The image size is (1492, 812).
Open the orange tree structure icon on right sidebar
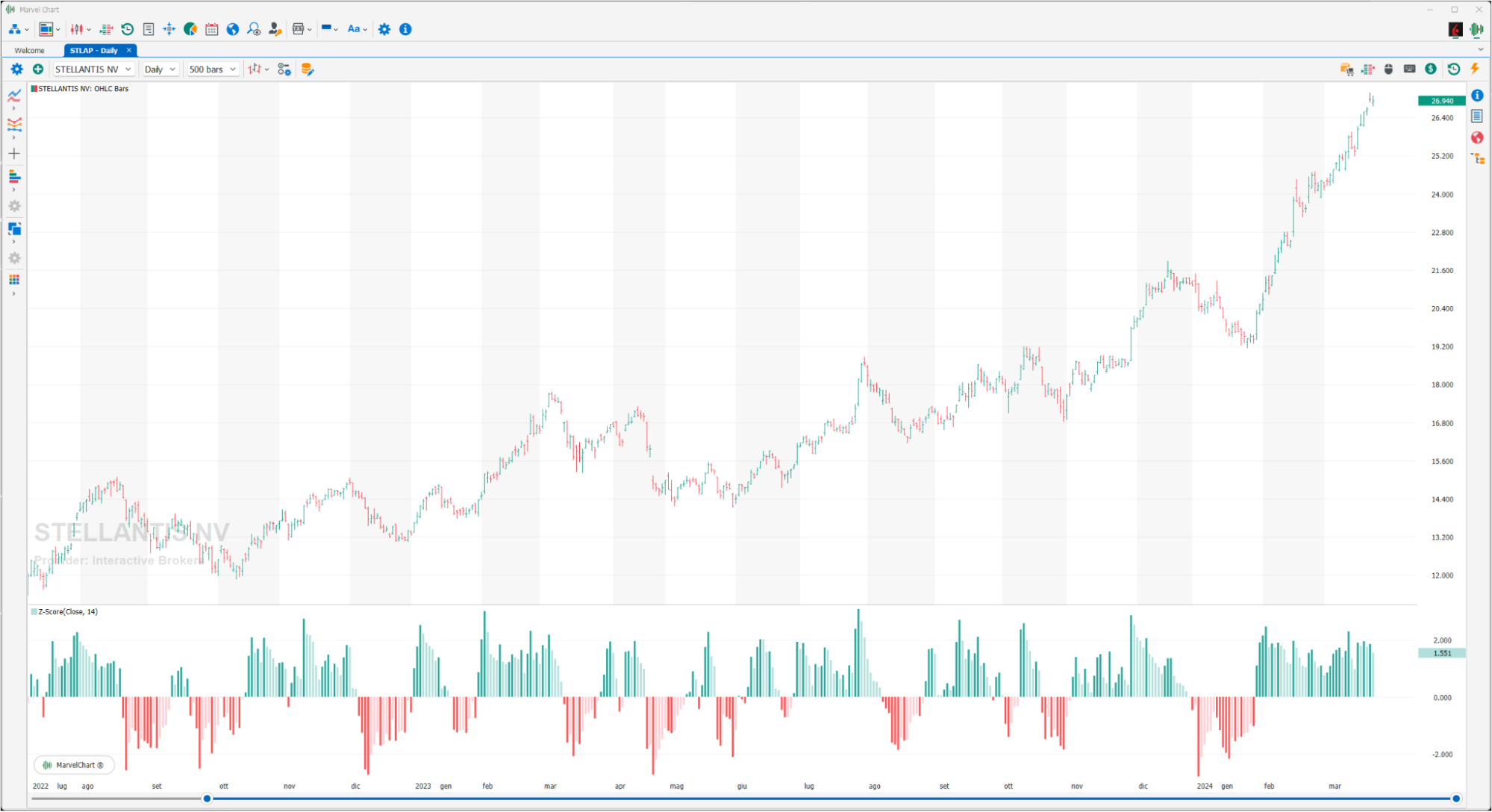[x=1478, y=159]
